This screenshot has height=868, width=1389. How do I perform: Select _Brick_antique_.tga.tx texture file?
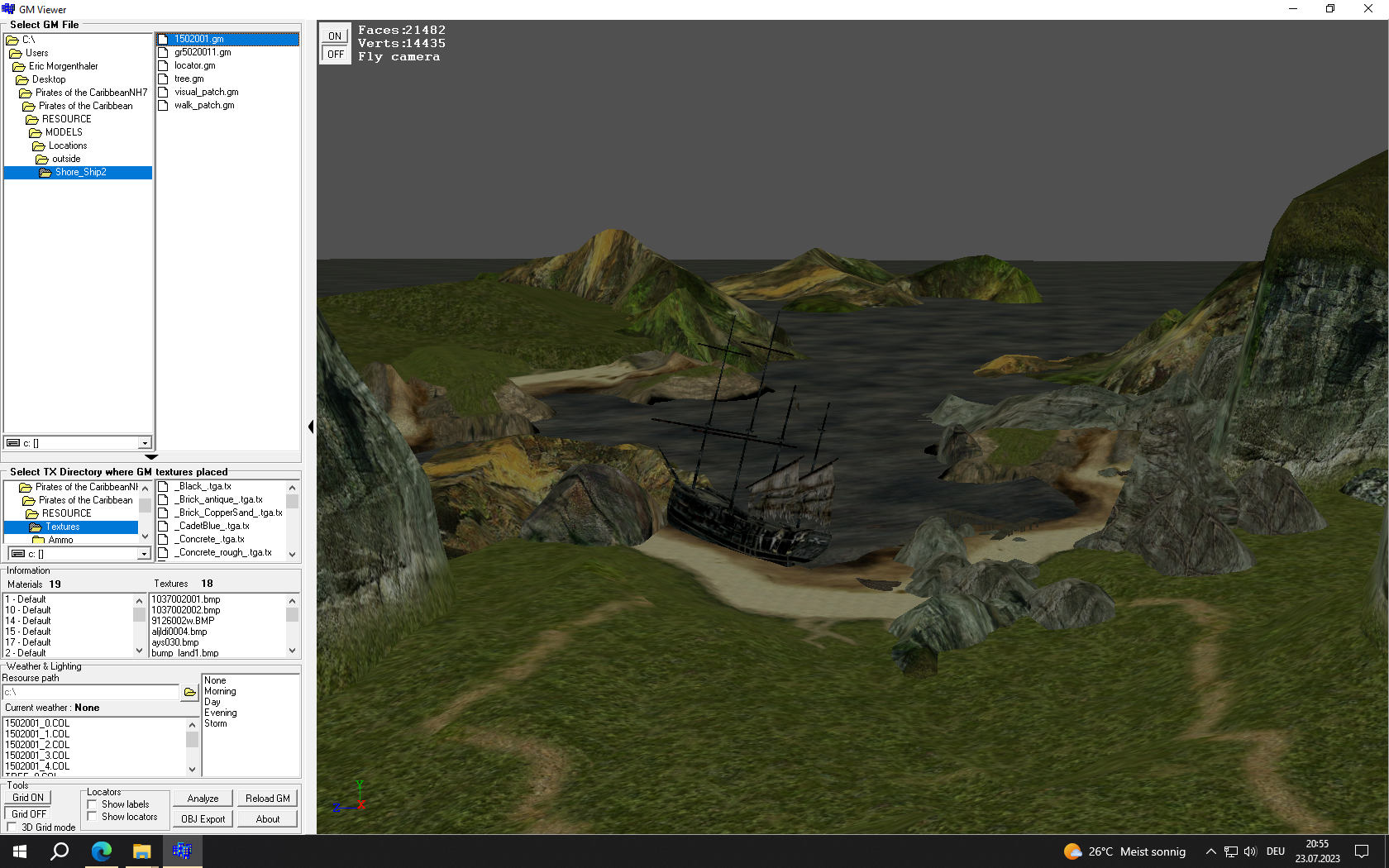click(218, 499)
